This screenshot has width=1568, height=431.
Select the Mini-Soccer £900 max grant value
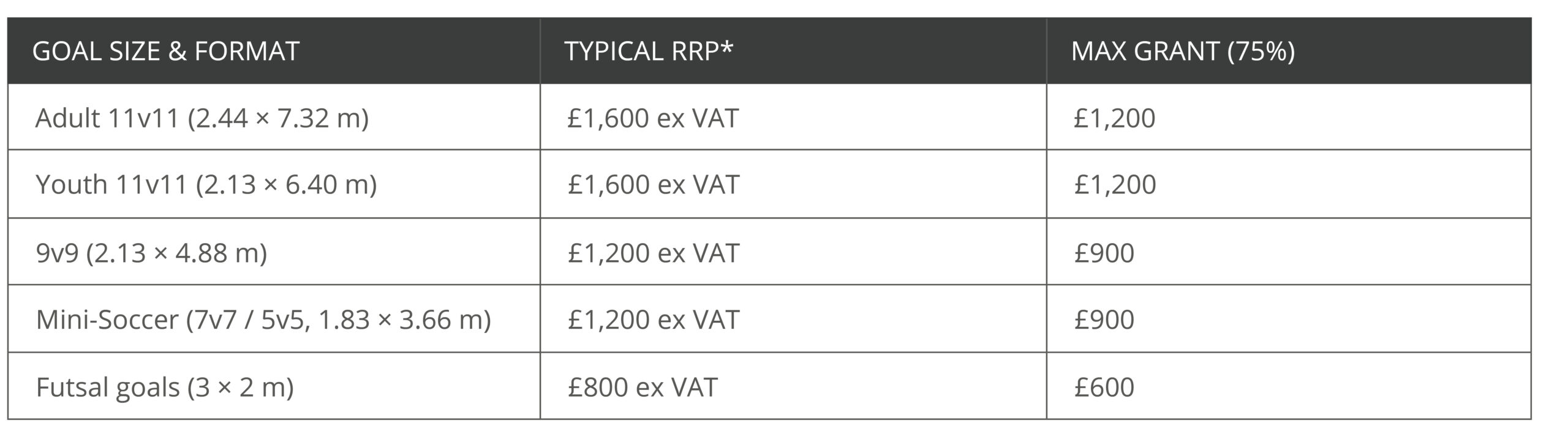pyautogui.click(x=1104, y=320)
